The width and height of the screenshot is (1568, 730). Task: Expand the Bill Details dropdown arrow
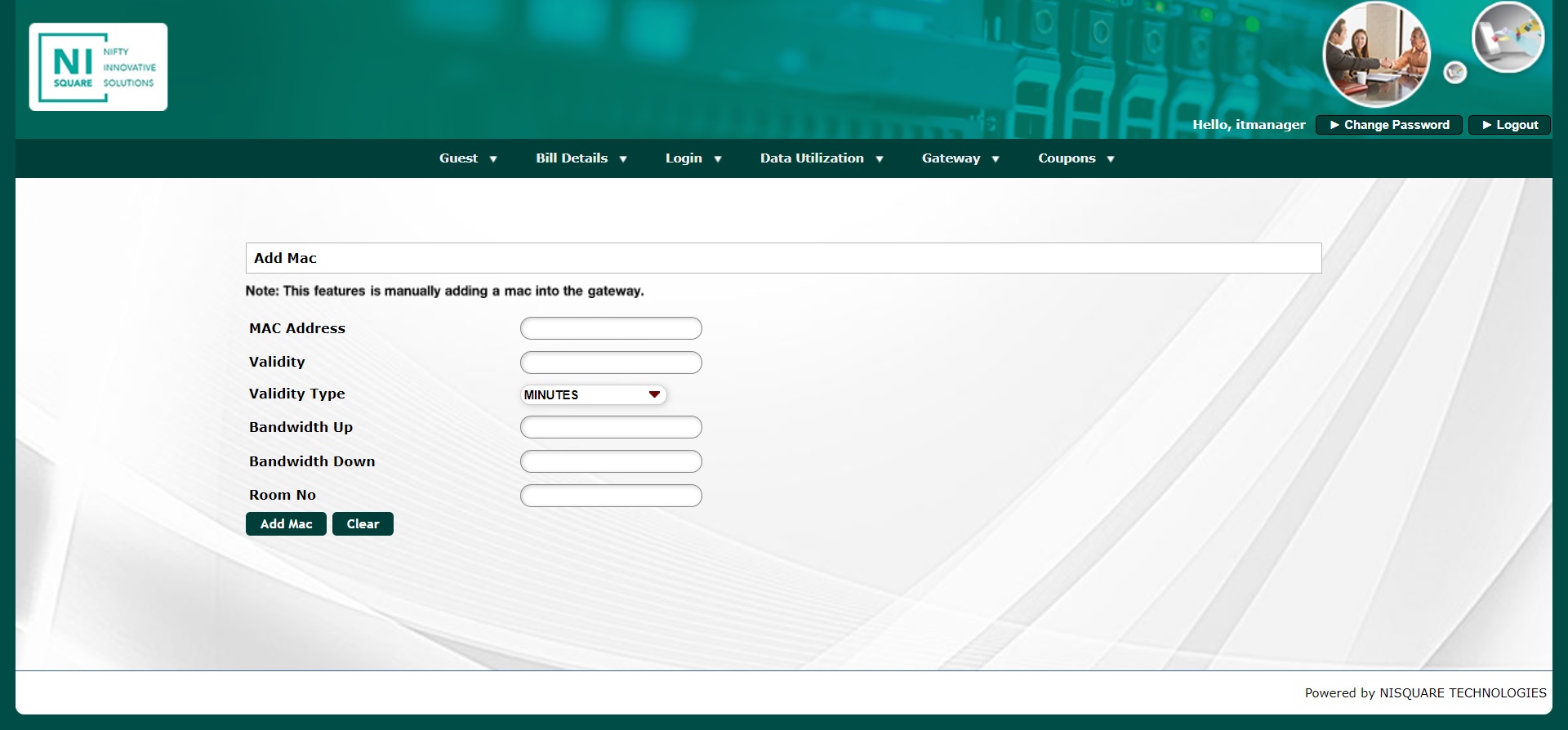(623, 159)
